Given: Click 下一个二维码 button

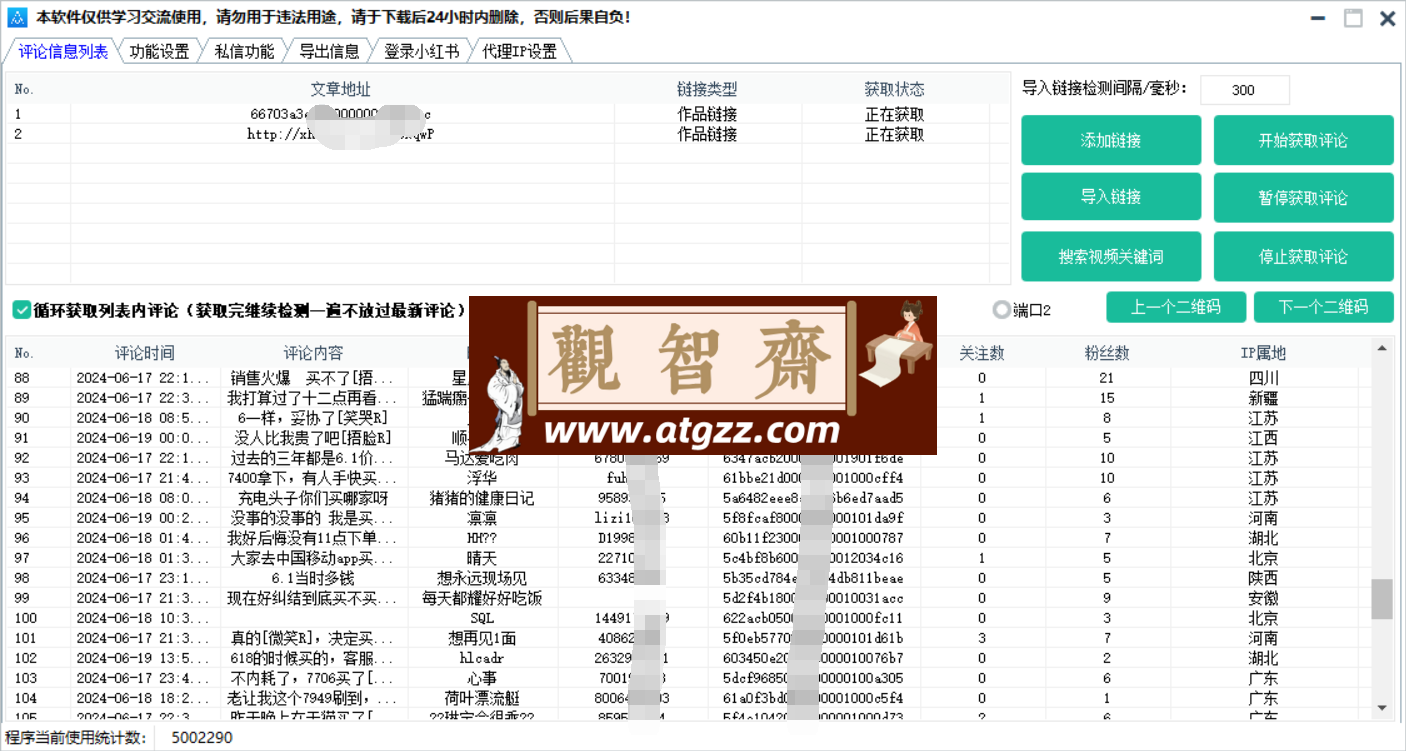Looking at the screenshot, I should click(1323, 307).
